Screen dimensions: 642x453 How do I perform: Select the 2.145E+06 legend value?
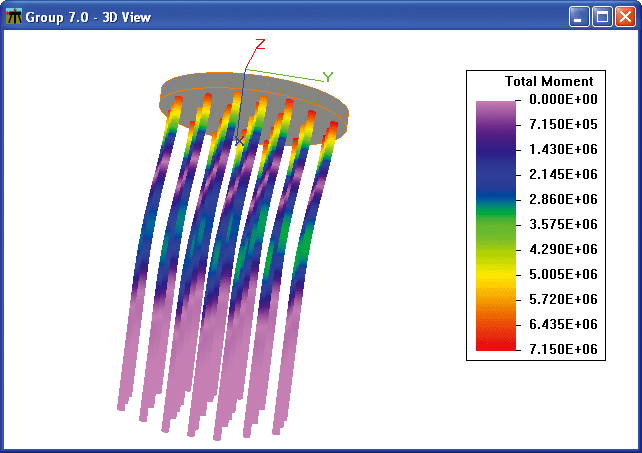(x=563, y=174)
